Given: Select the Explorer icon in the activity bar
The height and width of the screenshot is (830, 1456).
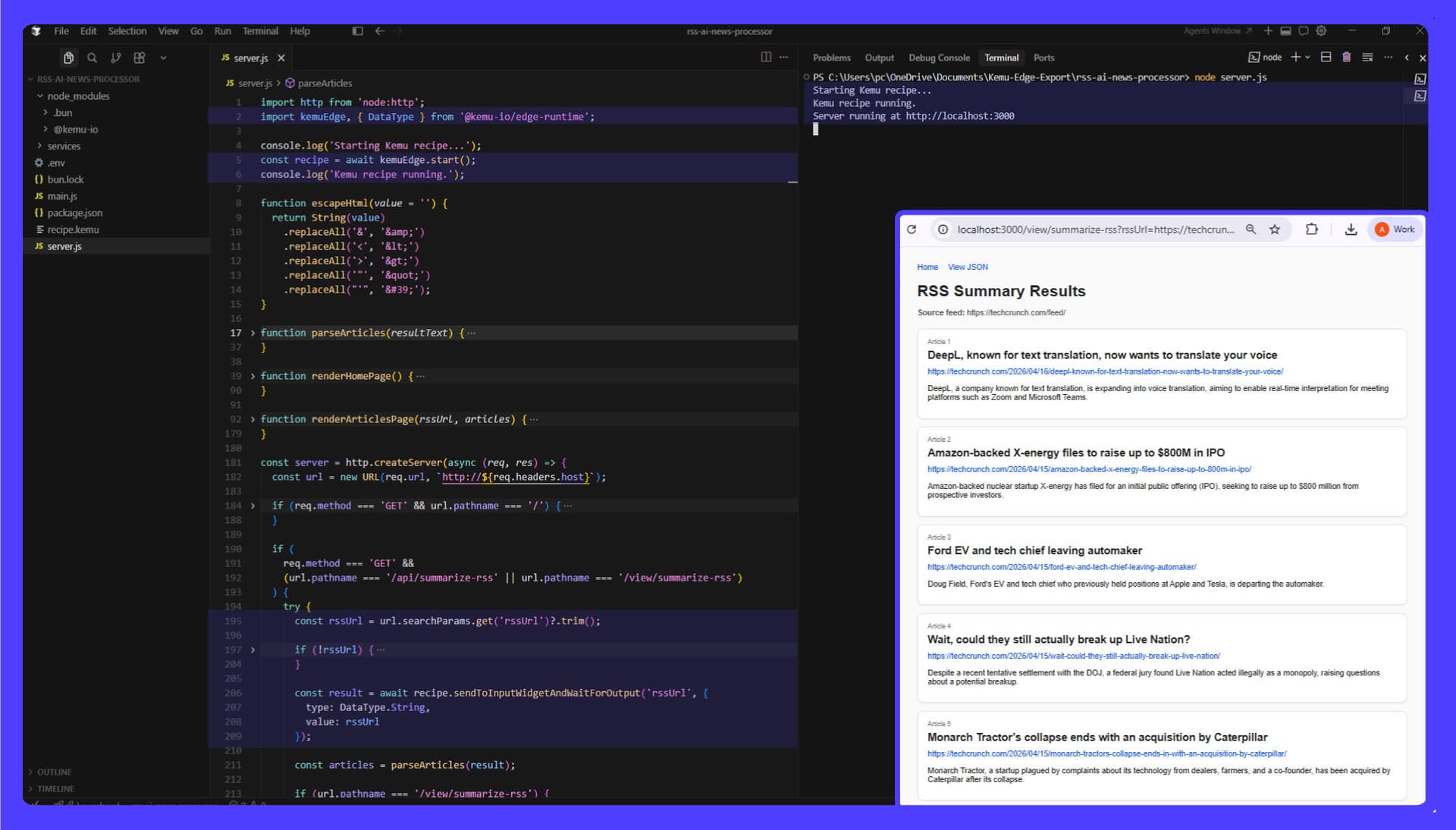Looking at the screenshot, I should click(x=69, y=58).
